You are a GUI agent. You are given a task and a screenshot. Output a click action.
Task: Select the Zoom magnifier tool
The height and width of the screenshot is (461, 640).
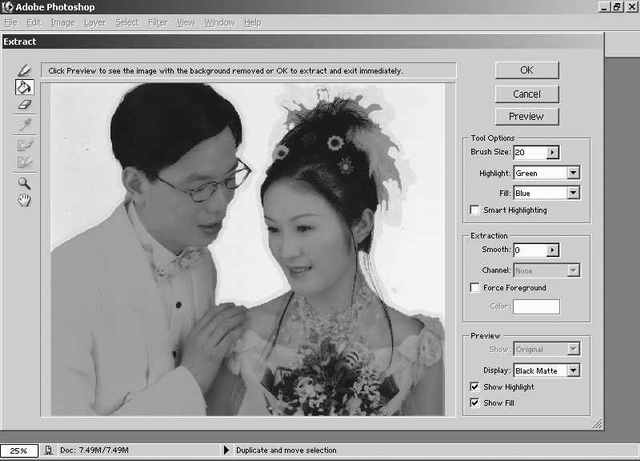[x=25, y=183]
